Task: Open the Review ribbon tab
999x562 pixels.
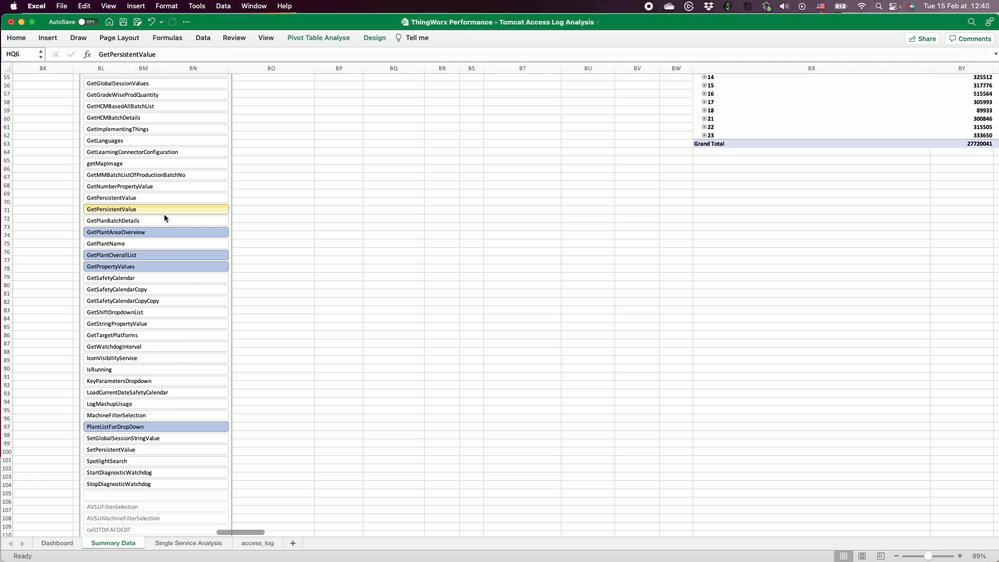Action: [234, 38]
